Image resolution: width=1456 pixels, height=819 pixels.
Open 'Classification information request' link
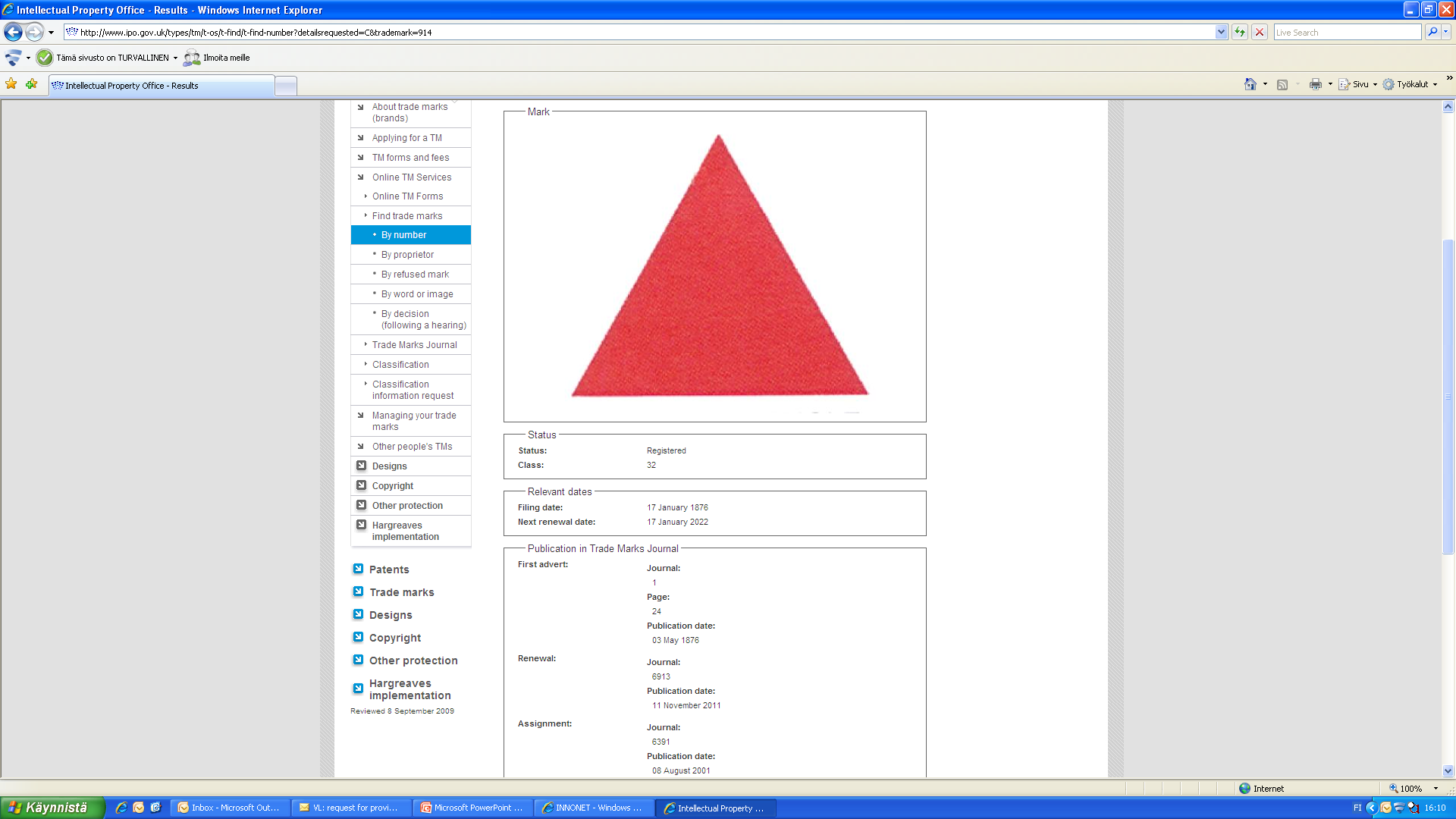[413, 390]
